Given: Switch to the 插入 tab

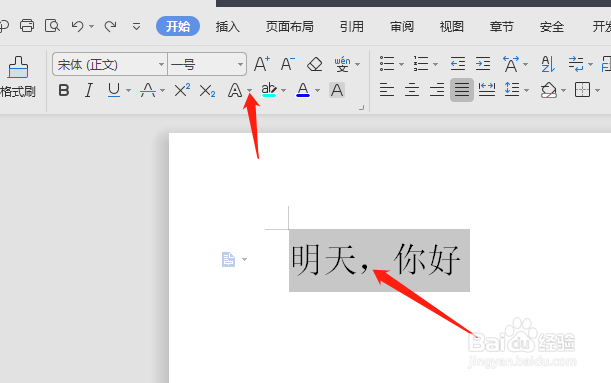Looking at the screenshot, I should click(228, 26).
